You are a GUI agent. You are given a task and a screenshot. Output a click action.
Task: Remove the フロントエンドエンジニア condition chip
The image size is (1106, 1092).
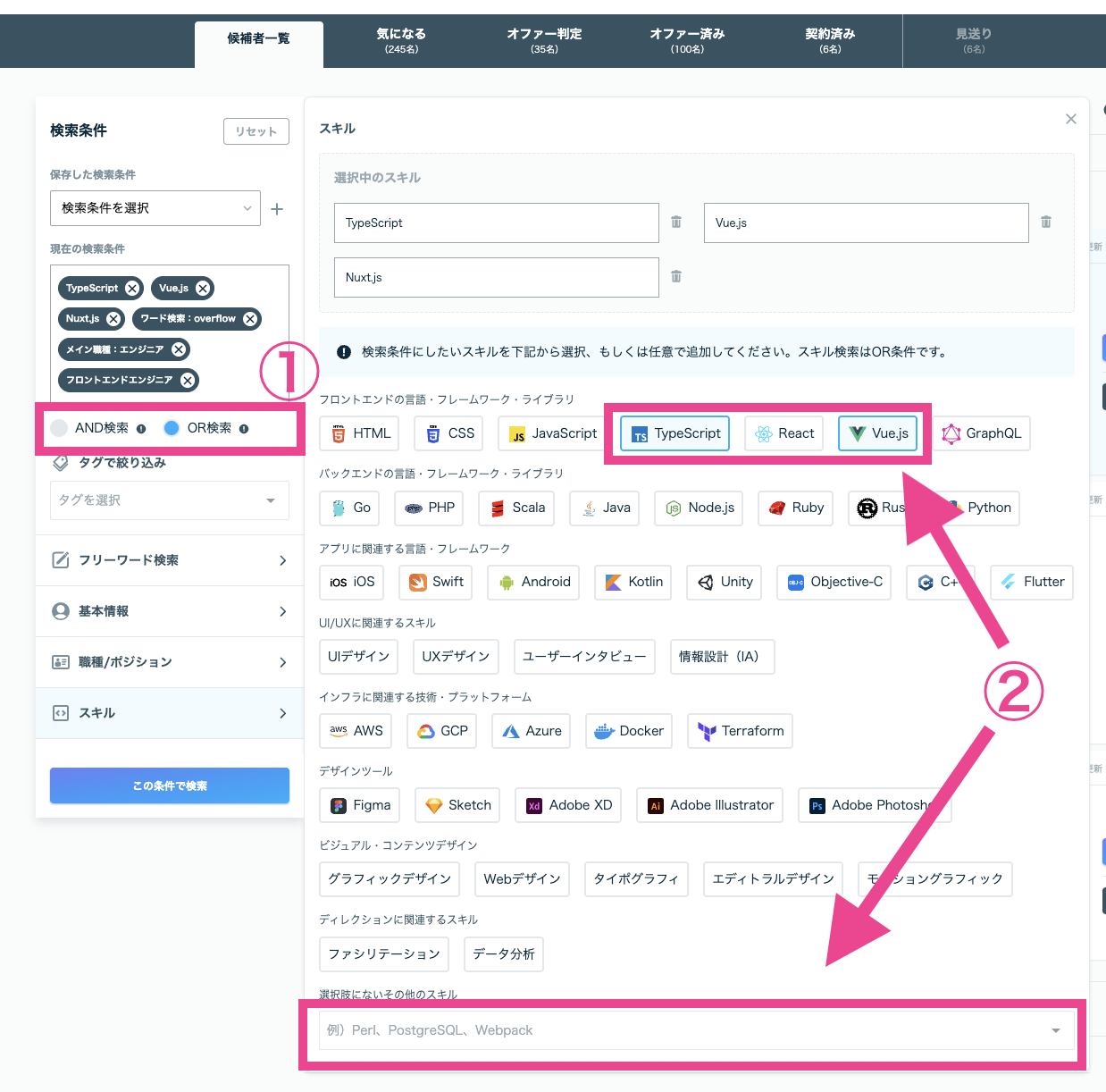(x=188, y=380)
